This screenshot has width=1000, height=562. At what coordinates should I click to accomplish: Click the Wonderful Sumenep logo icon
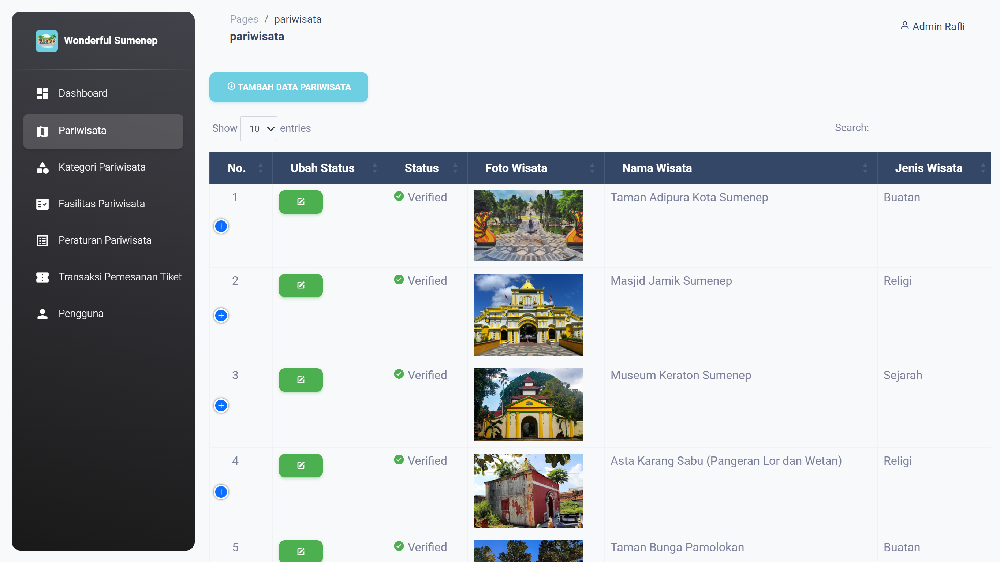47,41
